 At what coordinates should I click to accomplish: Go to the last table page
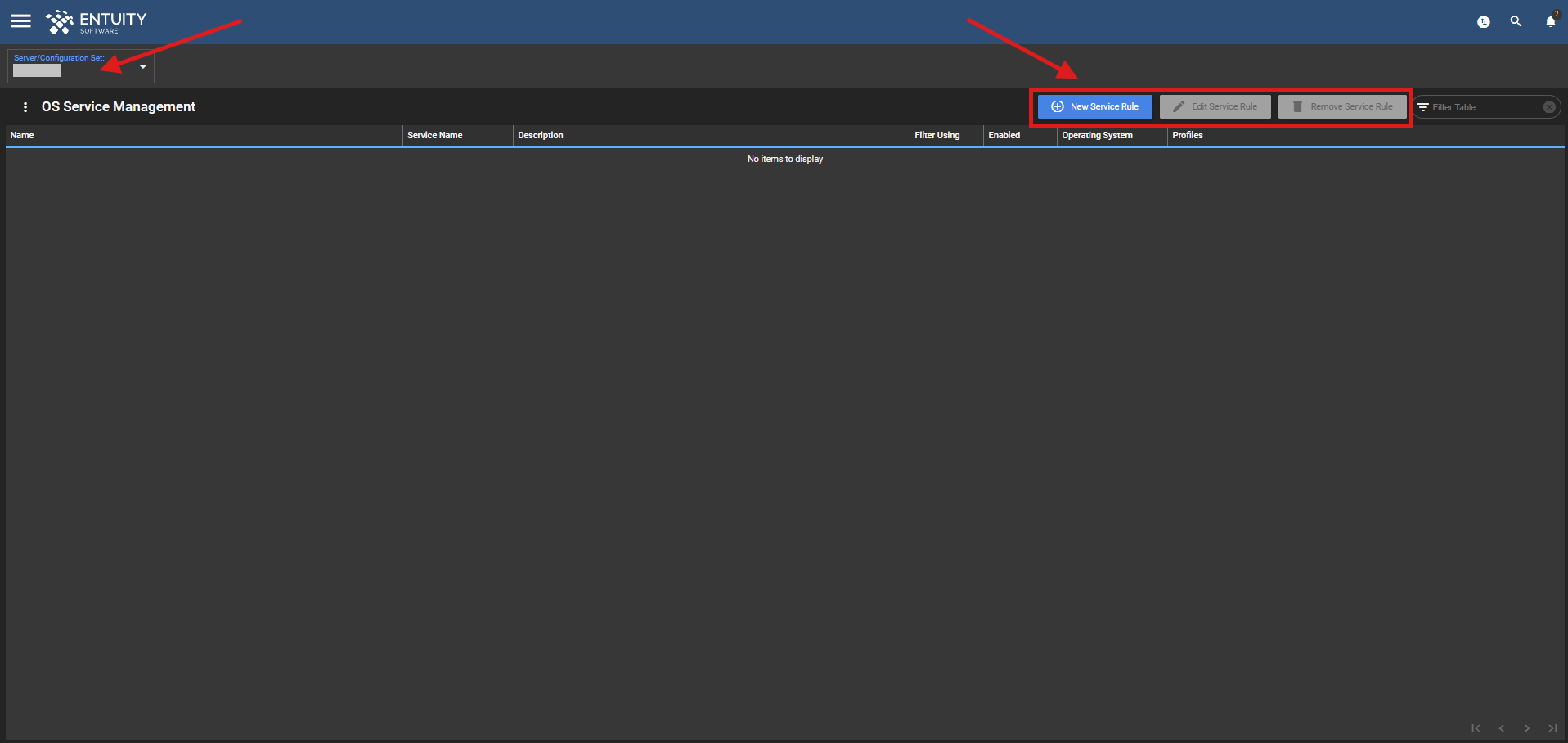pyautogui.click(x=1552, y=728)
